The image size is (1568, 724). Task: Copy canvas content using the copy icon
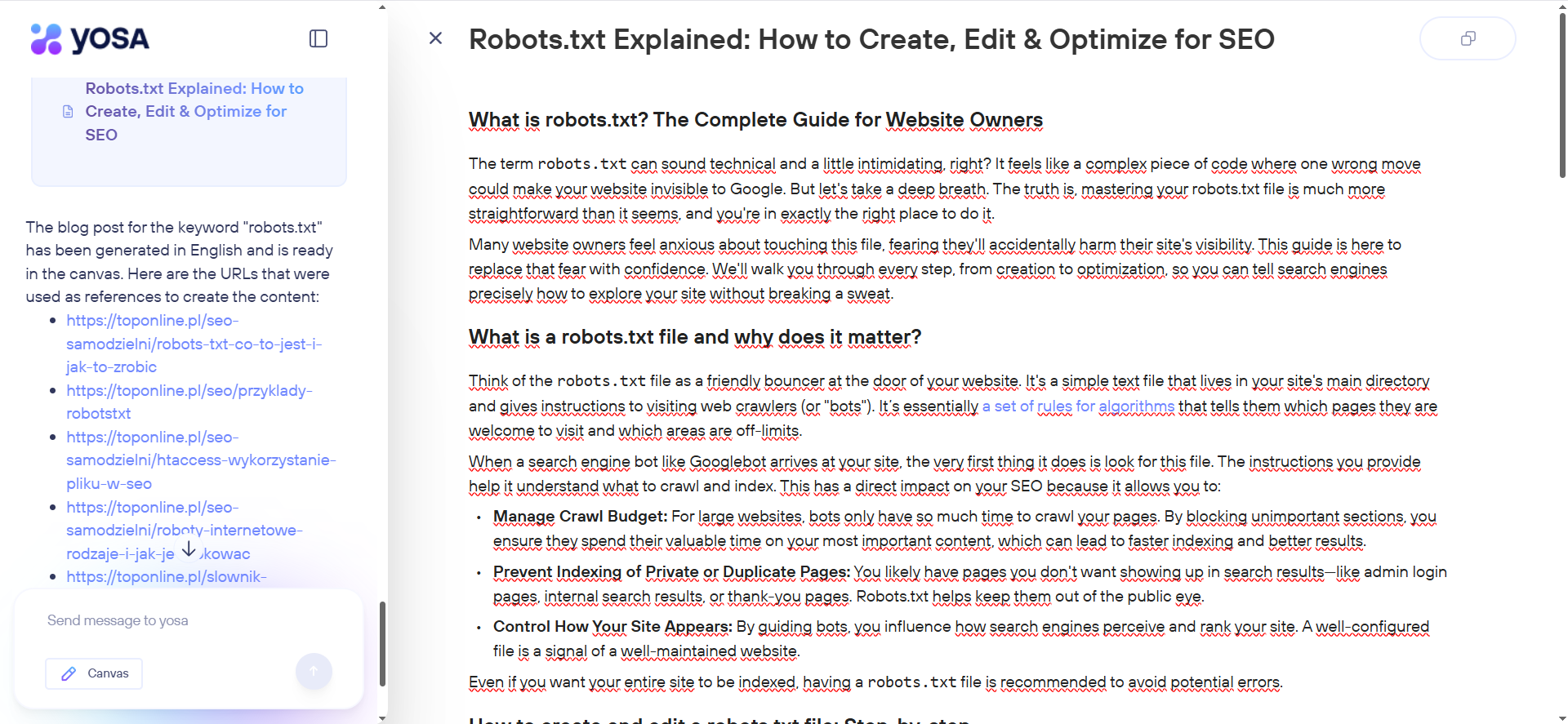point(1468,38)
